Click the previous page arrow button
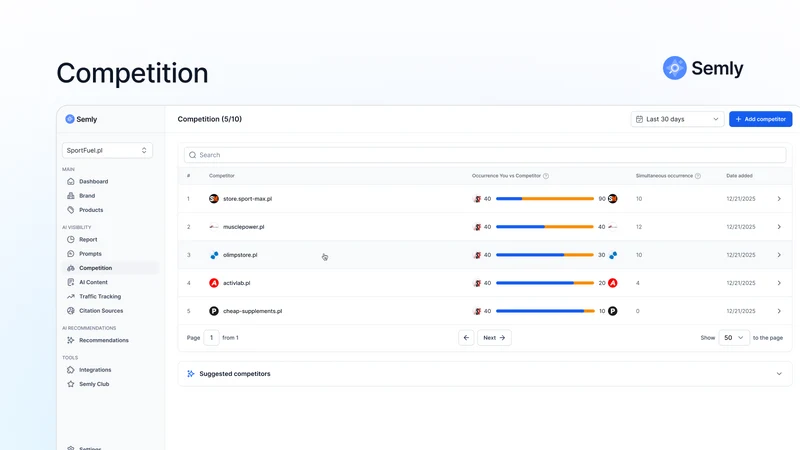This screenshot has height=450, width=800. [466, 338]
